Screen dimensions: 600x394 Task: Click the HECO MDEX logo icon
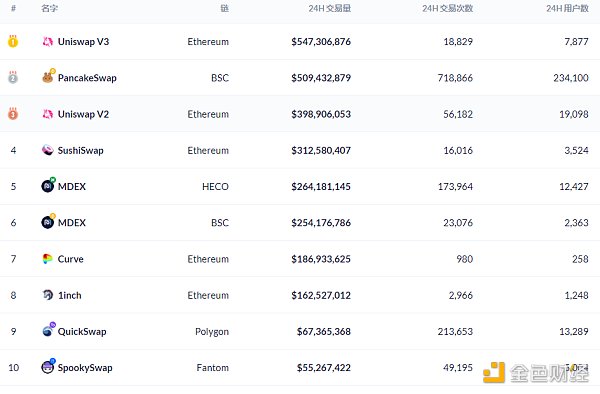click(x=48, y=186)
